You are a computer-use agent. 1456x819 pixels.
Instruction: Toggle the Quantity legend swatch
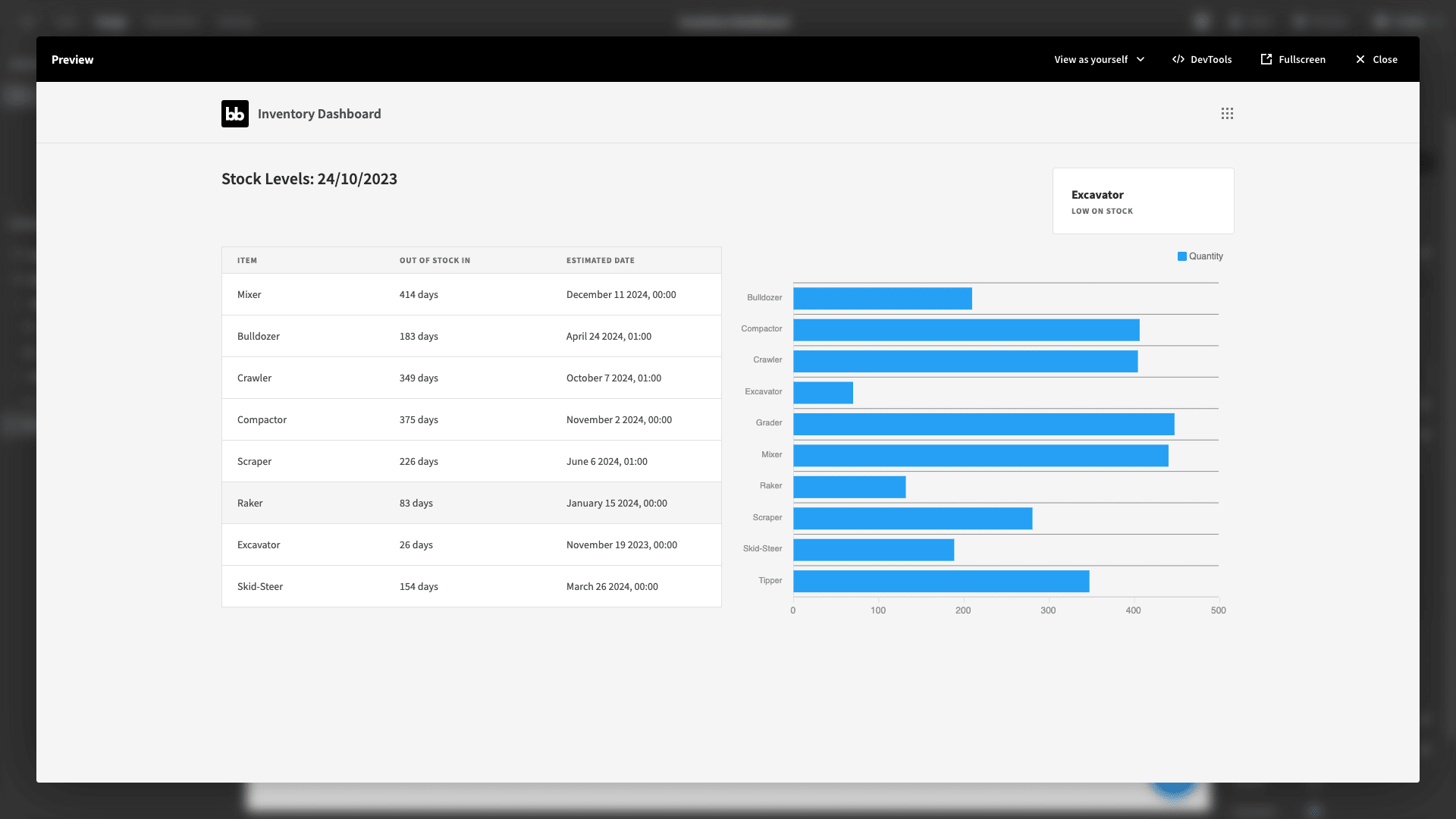pos(1182,256)
